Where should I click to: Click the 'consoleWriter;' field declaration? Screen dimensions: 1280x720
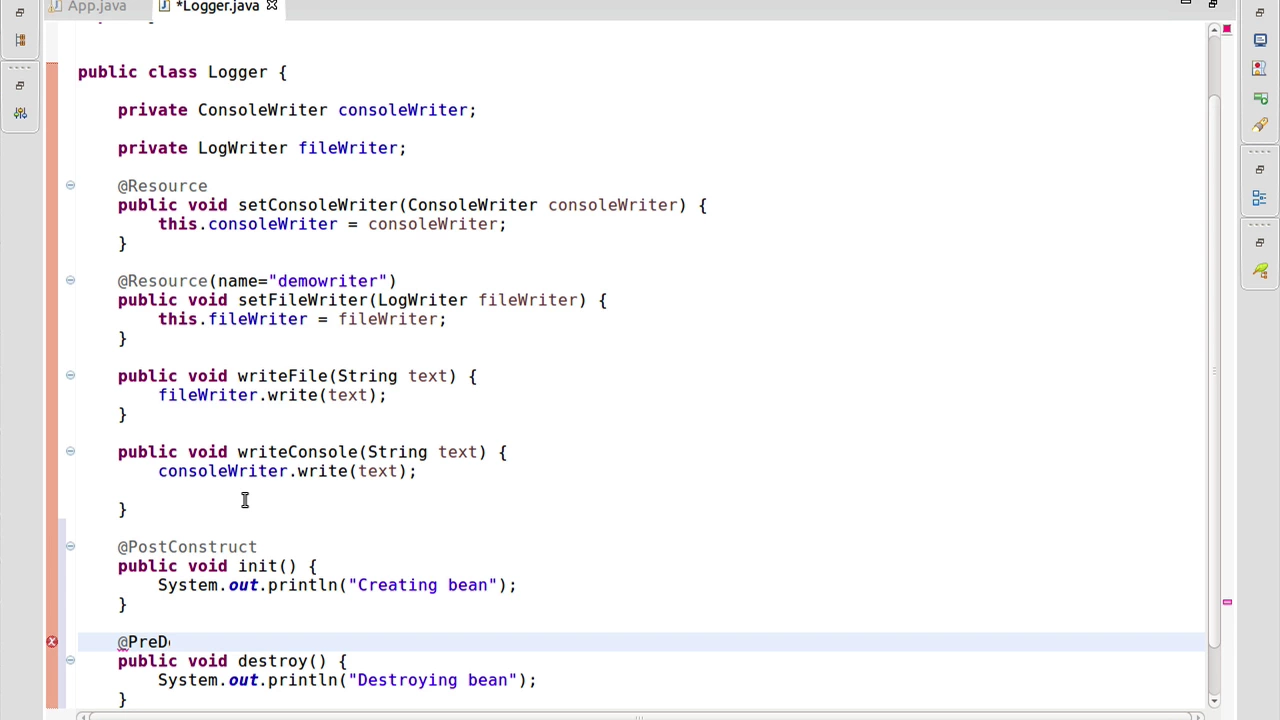407,110
